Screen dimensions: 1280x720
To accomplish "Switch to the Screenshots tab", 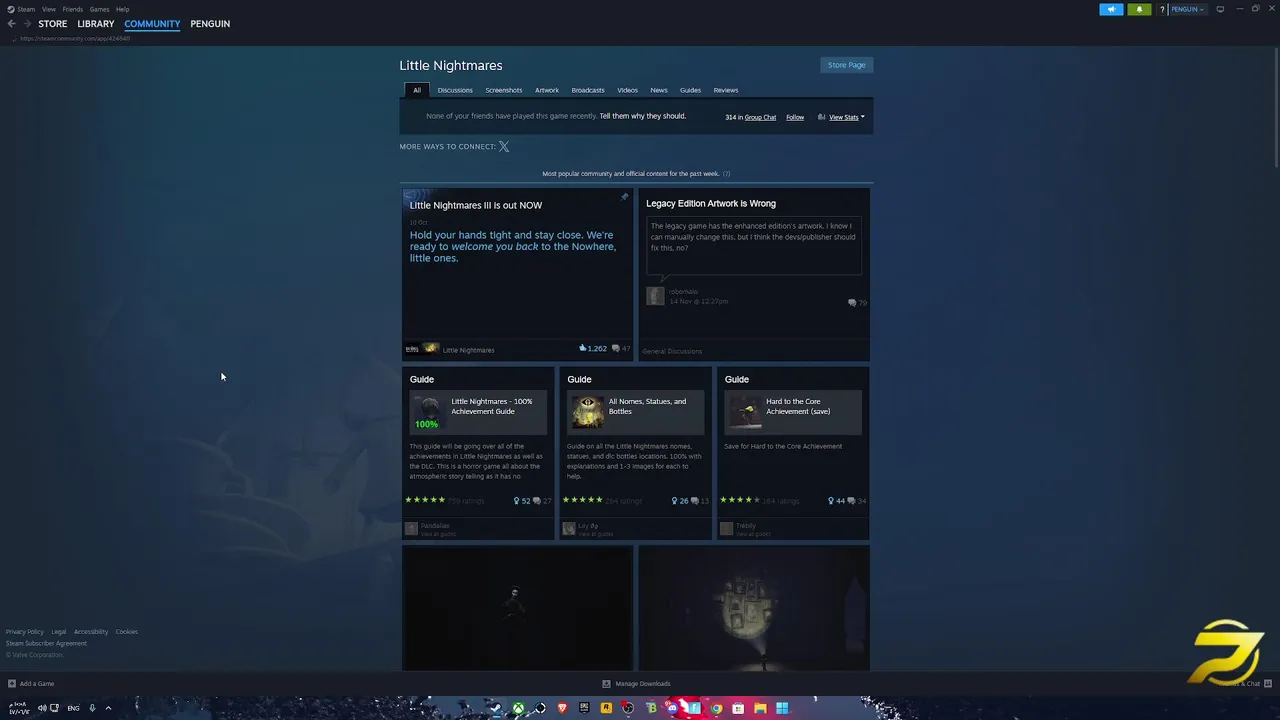I will 504,90.
